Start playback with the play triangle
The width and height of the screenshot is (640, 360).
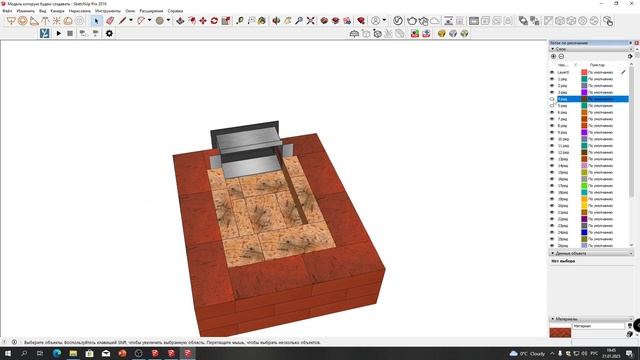(x=58, y=33)
